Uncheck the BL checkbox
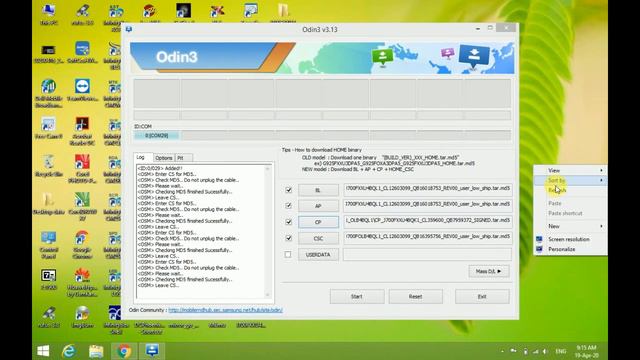This screenshot has height=360, width=640. [289, 190]
